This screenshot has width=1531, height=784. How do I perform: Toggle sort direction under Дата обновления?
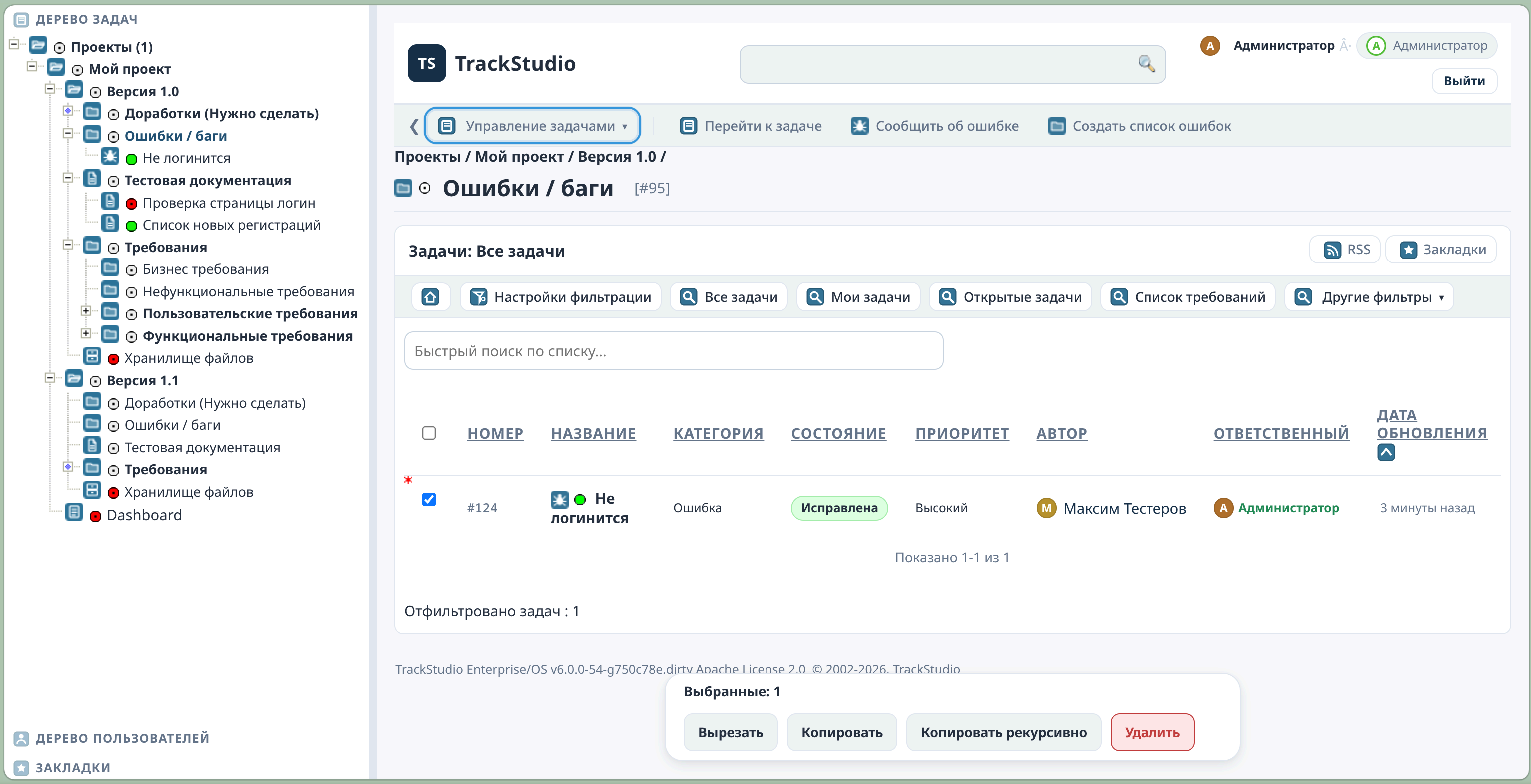pyautogui.click(x=1387, y=452)
